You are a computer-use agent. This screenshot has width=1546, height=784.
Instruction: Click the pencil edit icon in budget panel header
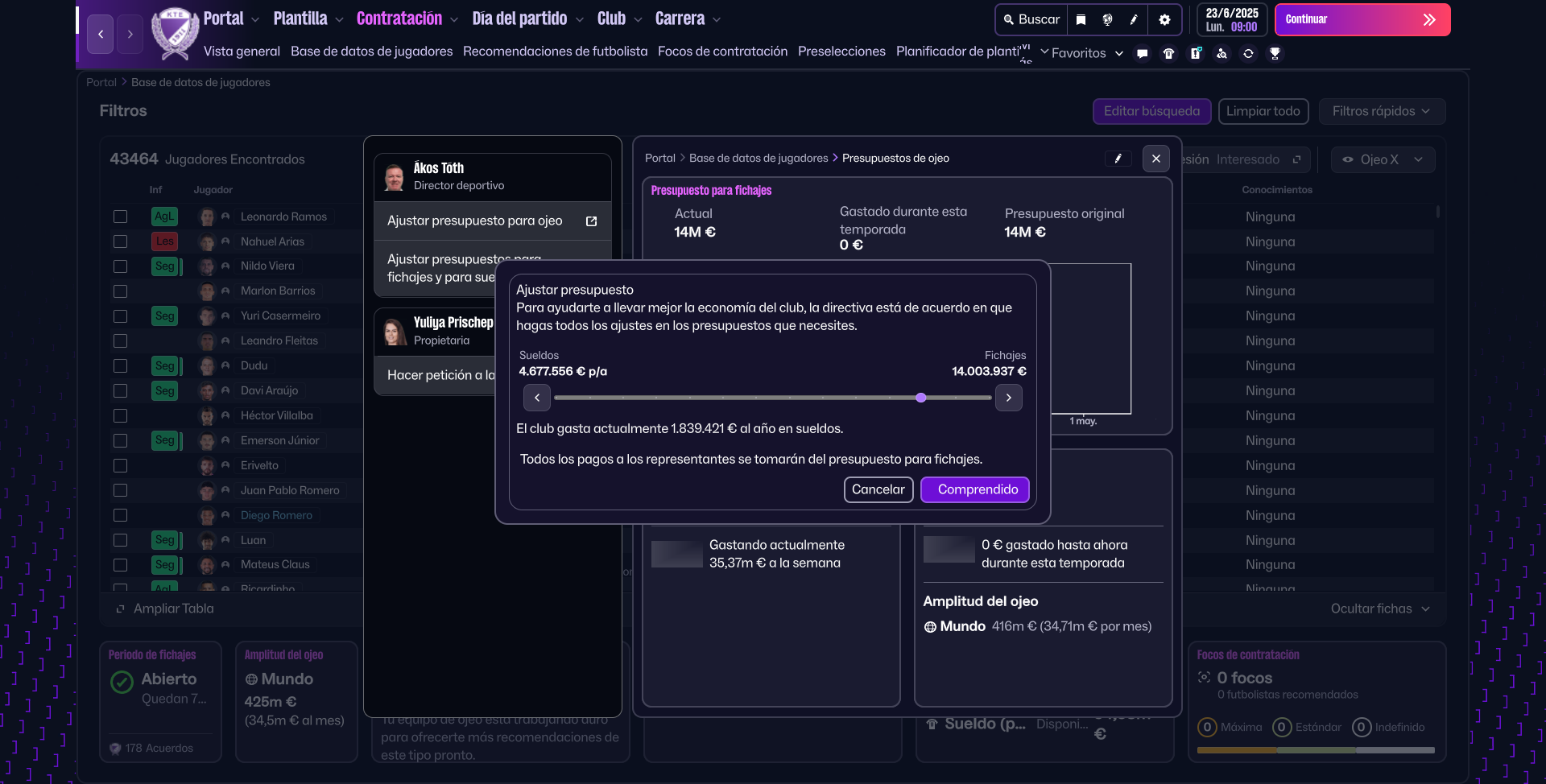tap(1118, 159)
